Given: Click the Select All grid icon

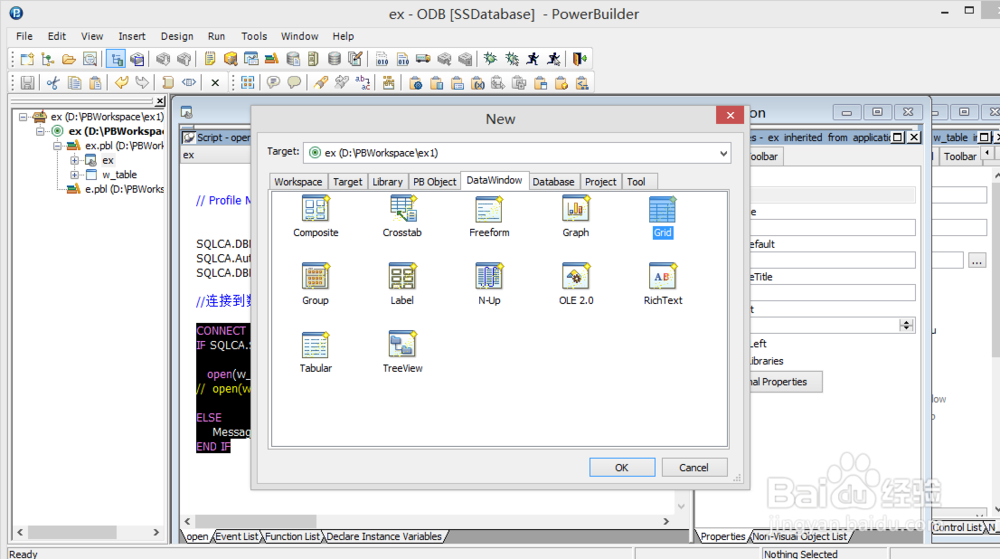Looking at the screenshot, I should tap(247, 83).
